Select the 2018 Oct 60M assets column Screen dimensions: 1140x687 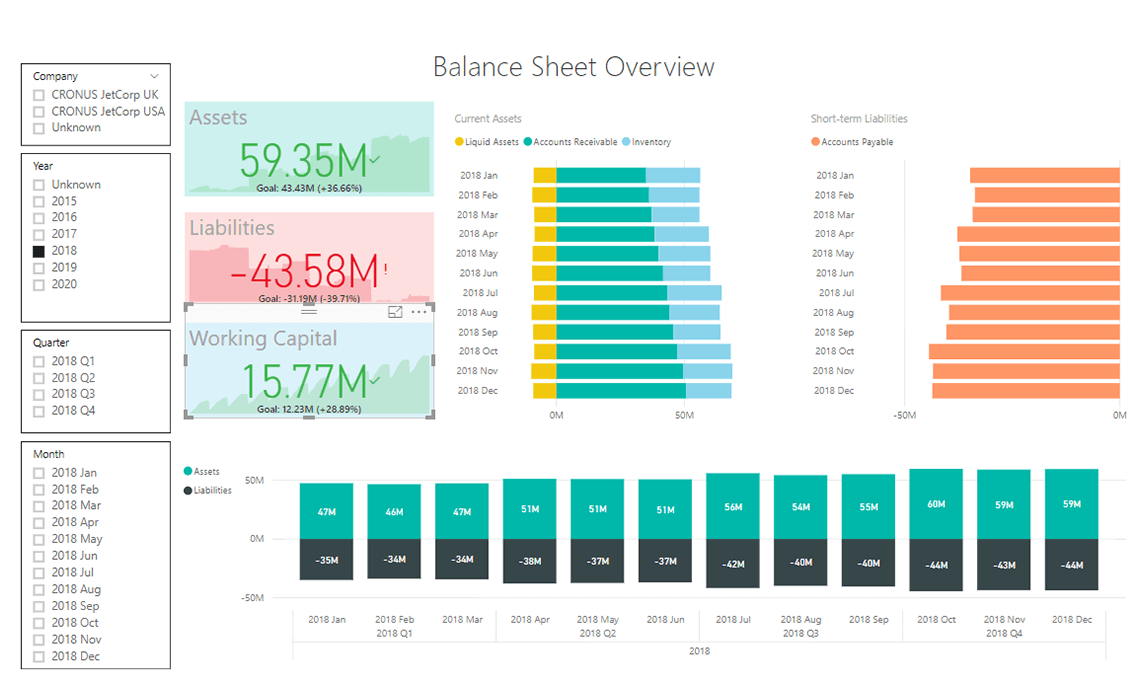pos(936,504)
